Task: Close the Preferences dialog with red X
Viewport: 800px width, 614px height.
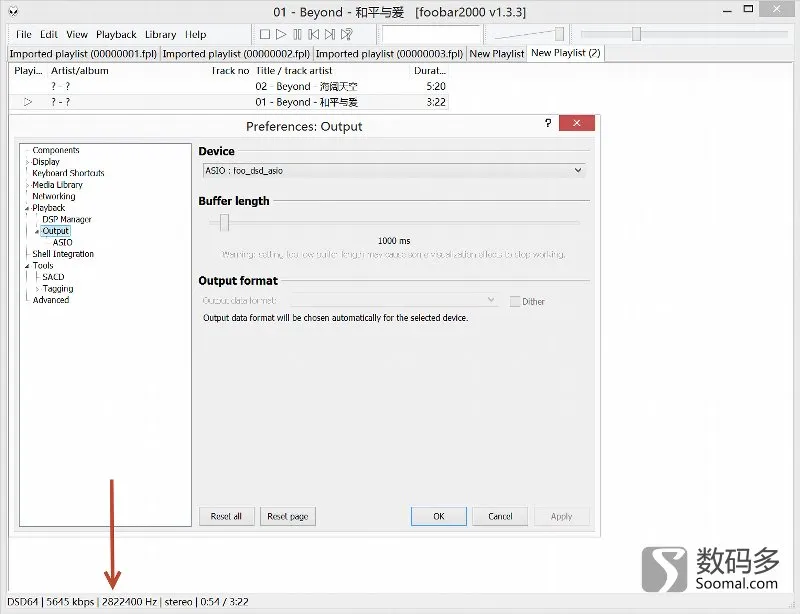Action: [577, 123]
